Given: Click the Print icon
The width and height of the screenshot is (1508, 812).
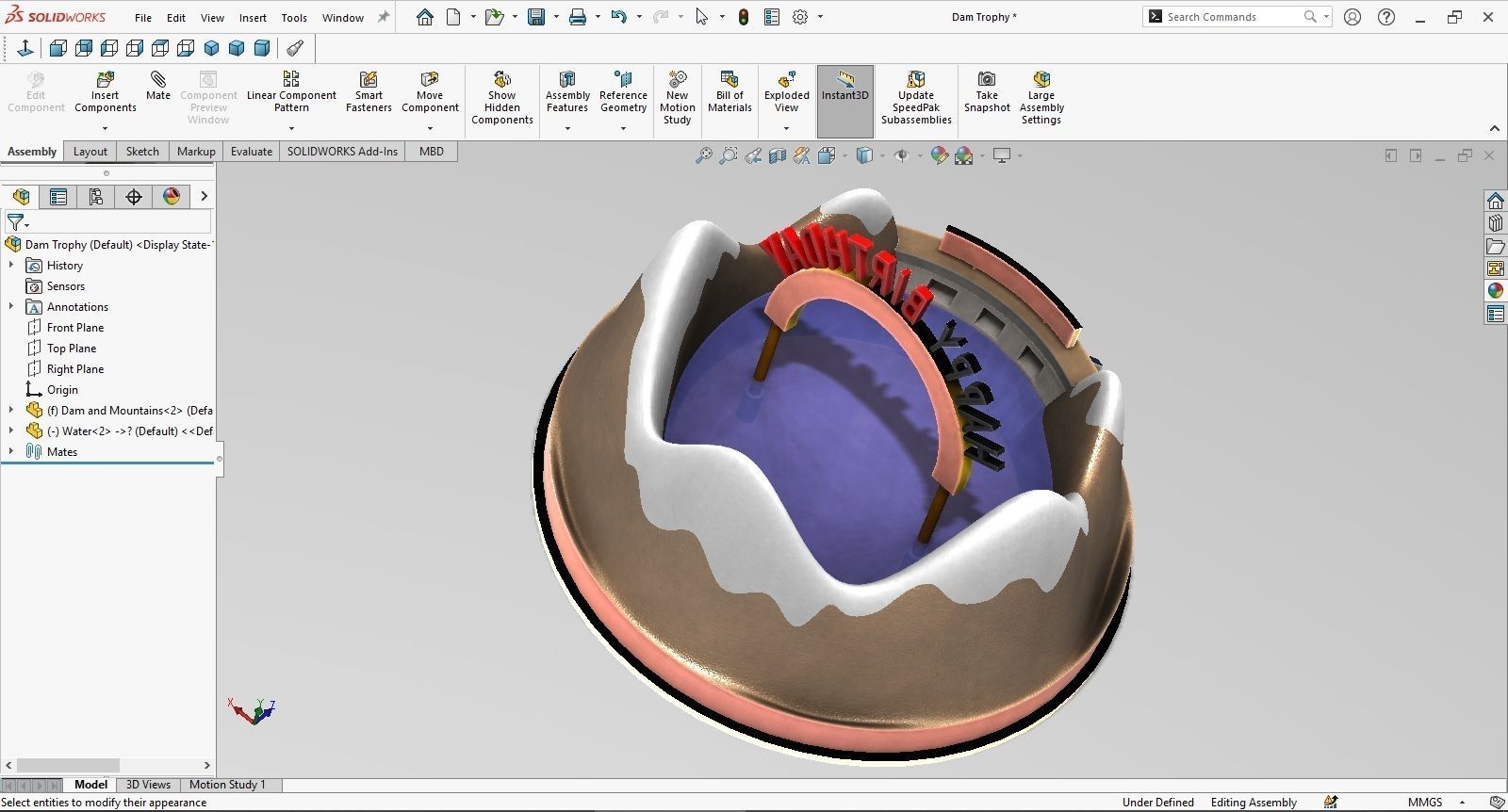Looking at the screenshot, I should point(578,17).
